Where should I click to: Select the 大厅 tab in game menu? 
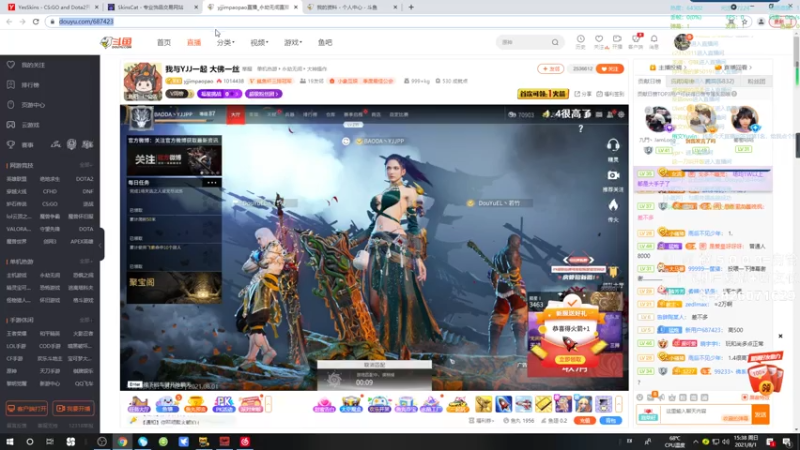point(235,115)
